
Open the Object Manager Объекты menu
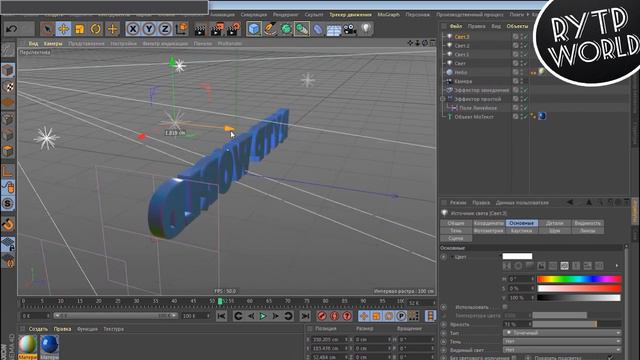point(517,26)
